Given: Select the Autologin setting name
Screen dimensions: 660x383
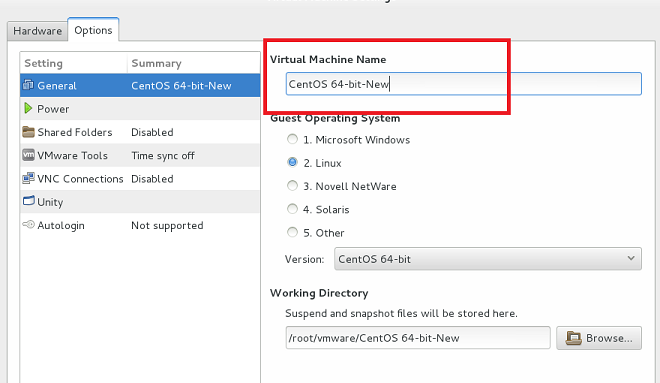Looking at the screenshot, I should point(61,226).
